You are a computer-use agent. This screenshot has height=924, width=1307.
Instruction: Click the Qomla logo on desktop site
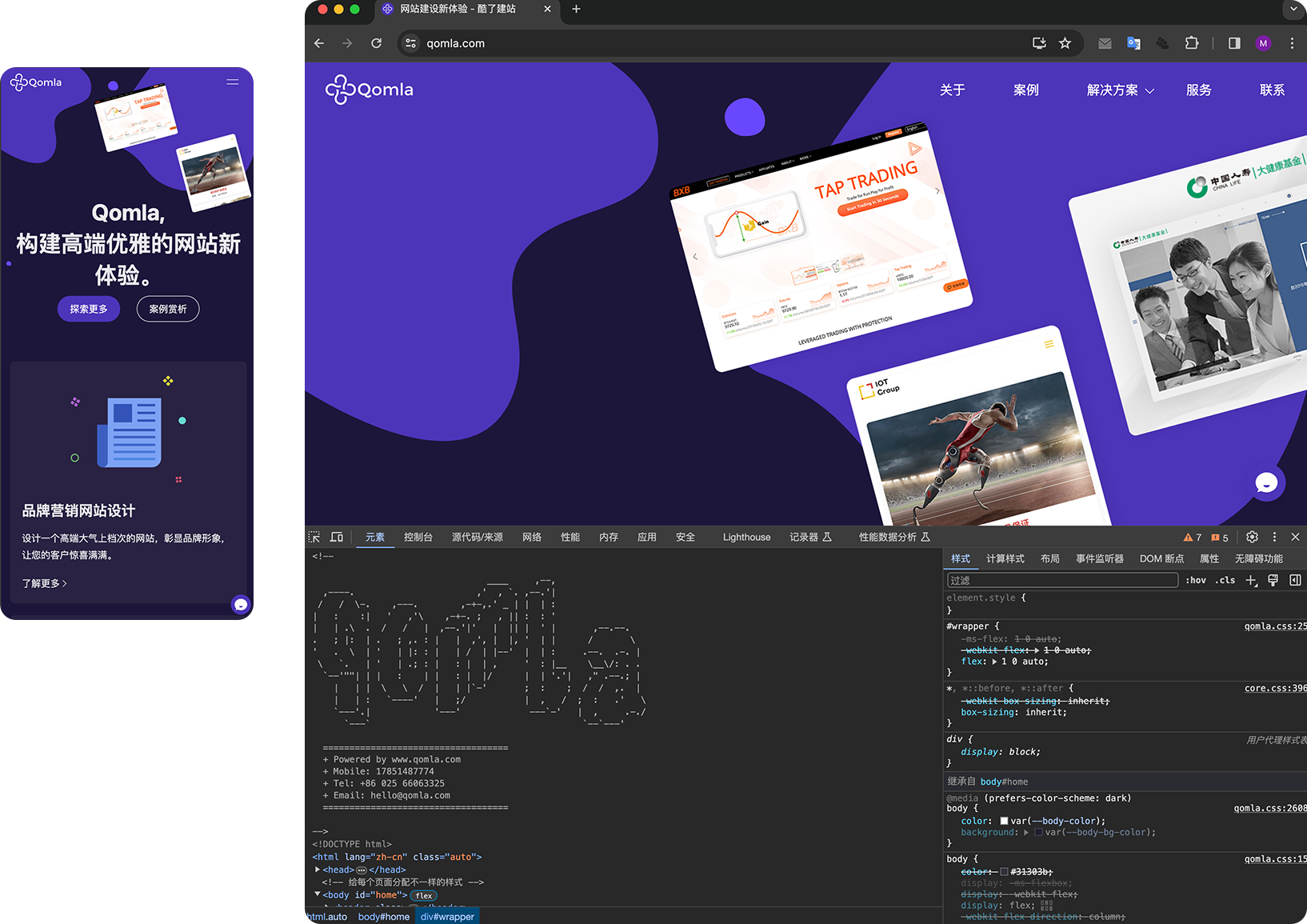(370, 90)
